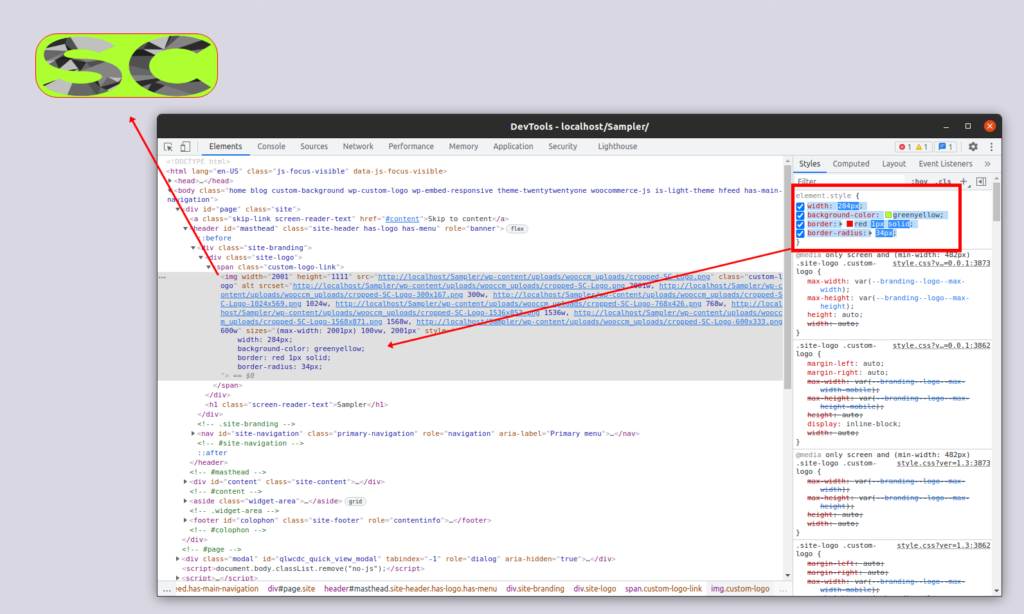
Task: Select the Styles pane tab
Action: point(809,164)
